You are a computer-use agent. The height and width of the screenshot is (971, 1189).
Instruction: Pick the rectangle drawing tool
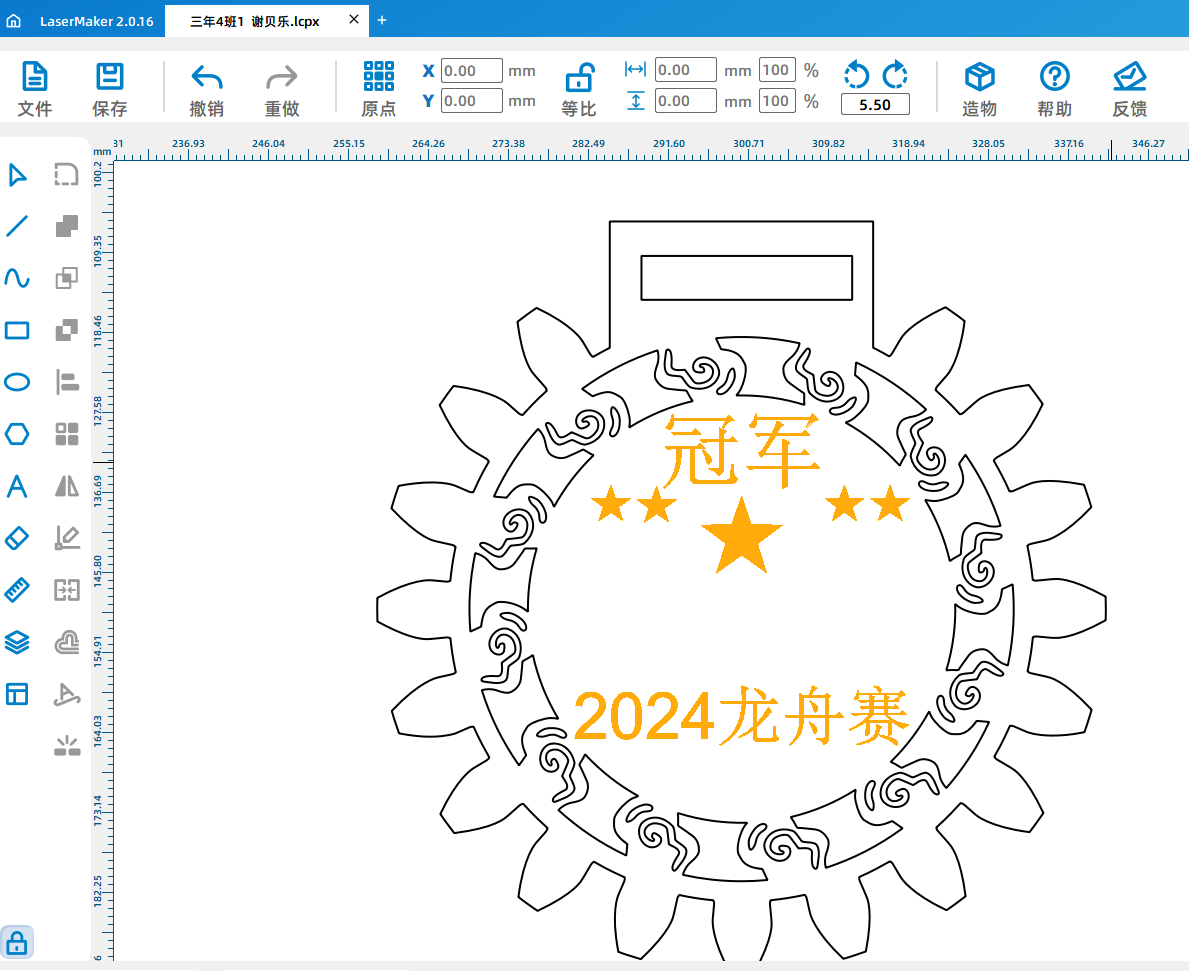pos(18,330)
